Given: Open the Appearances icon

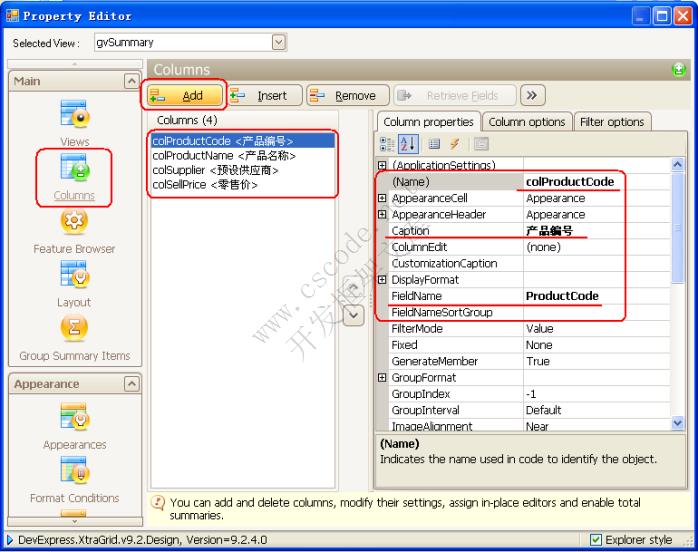Looking at the screenshot, I should [75, 418].
